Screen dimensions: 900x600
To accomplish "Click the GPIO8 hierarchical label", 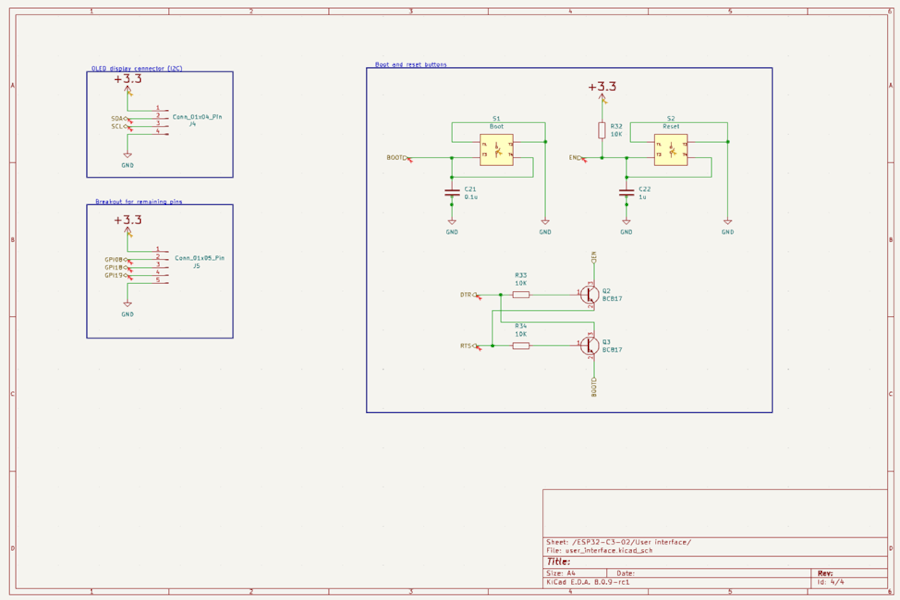I will point(116,260).
